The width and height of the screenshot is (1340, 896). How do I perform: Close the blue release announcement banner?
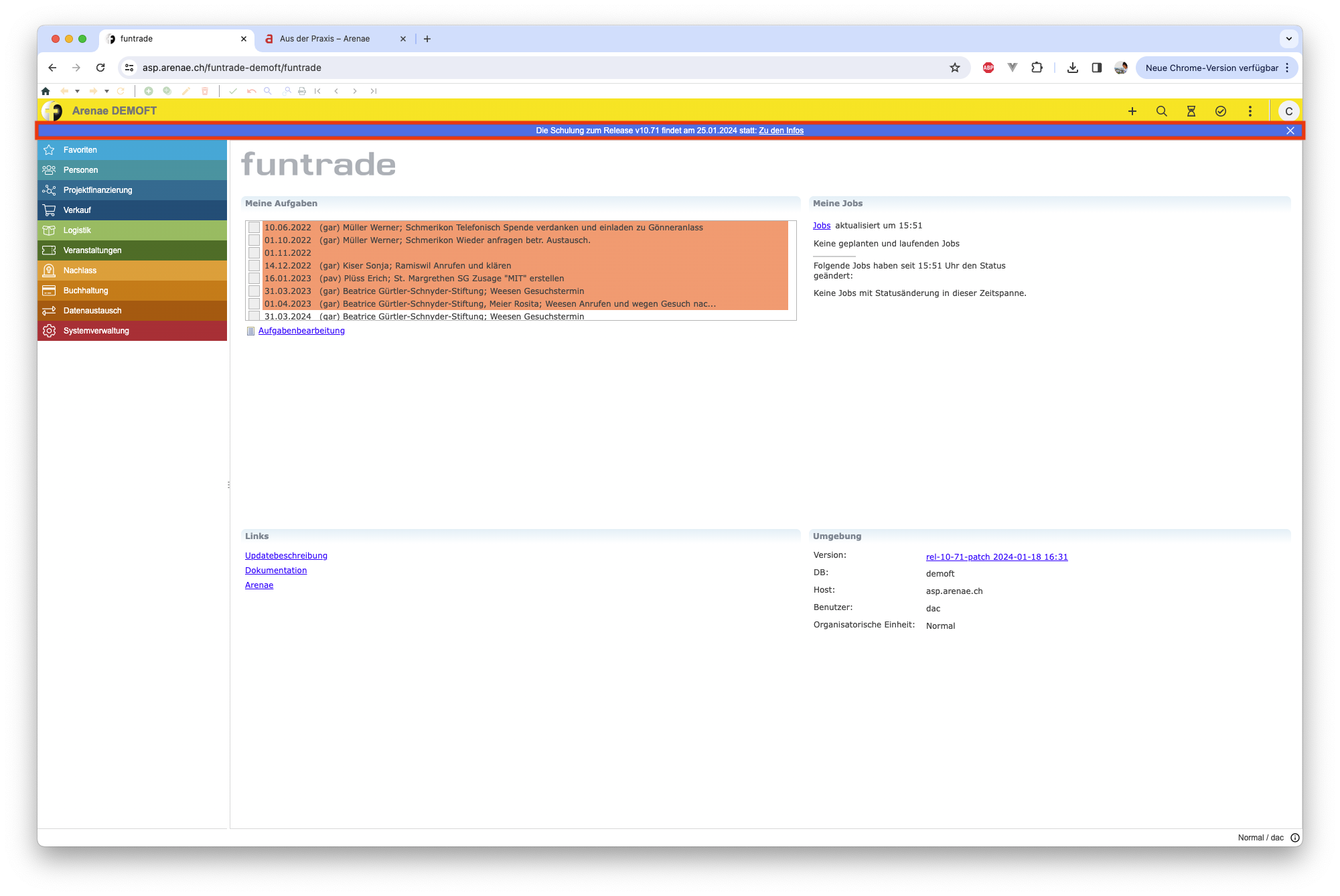click(1290, 131)
